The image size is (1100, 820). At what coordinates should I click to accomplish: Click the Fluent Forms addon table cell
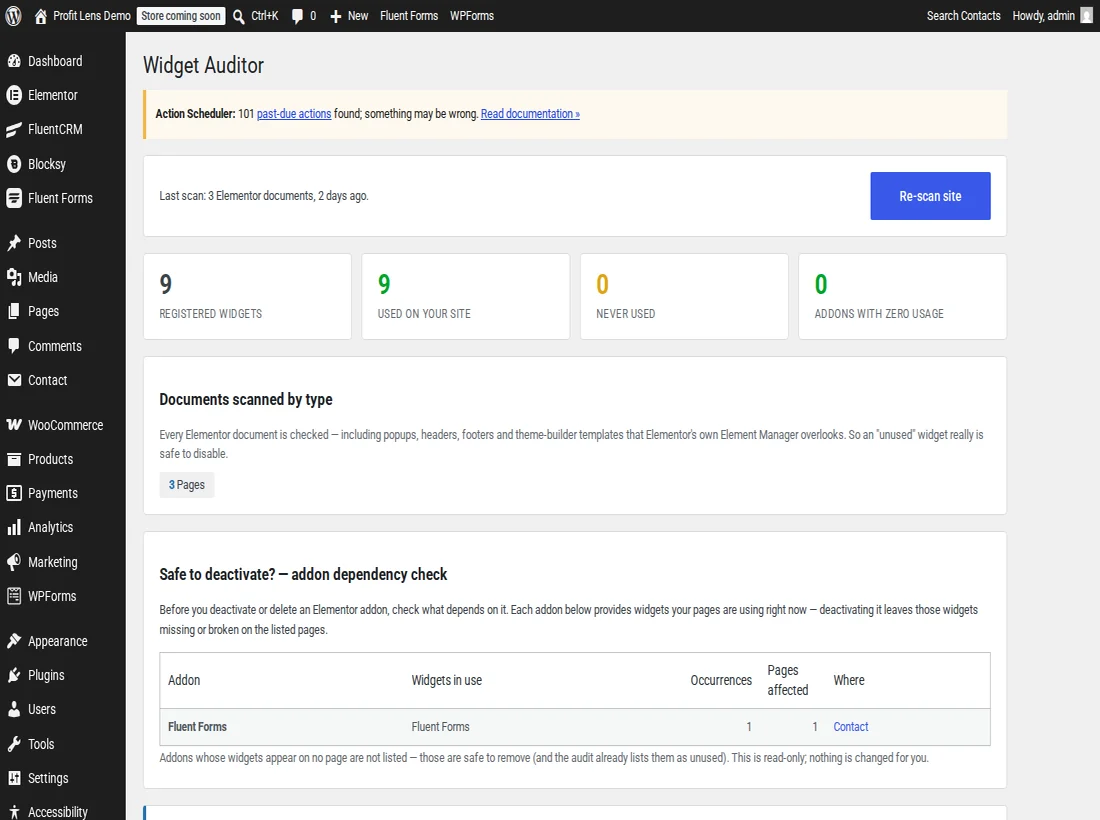pyautogui.click(x=197, y=727)
